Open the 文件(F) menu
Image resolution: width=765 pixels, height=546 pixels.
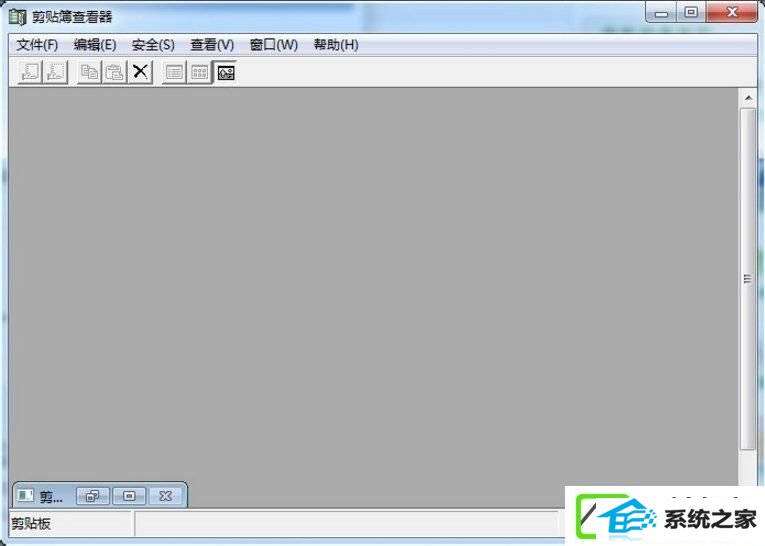[x=37, y=45]
